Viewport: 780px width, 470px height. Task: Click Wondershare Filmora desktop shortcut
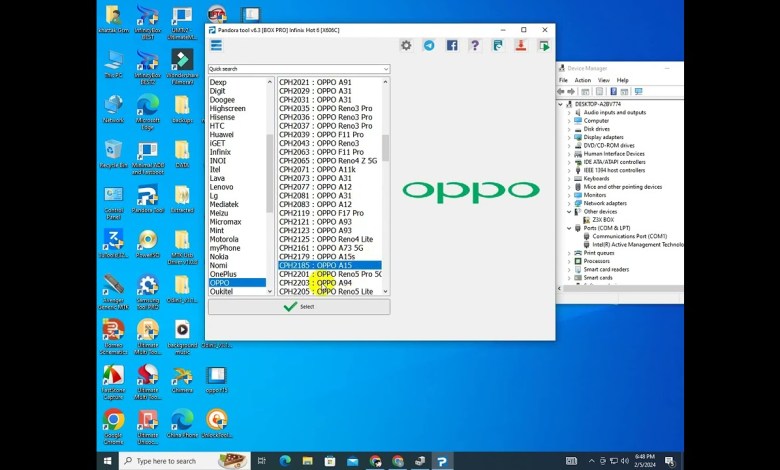click(x=182, y=67)
